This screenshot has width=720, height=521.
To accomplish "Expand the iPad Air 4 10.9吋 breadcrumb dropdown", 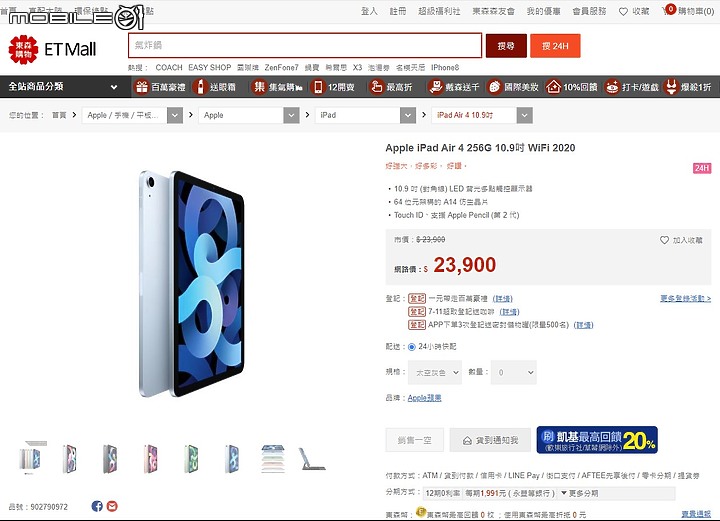I will click(x=525, y=115).
